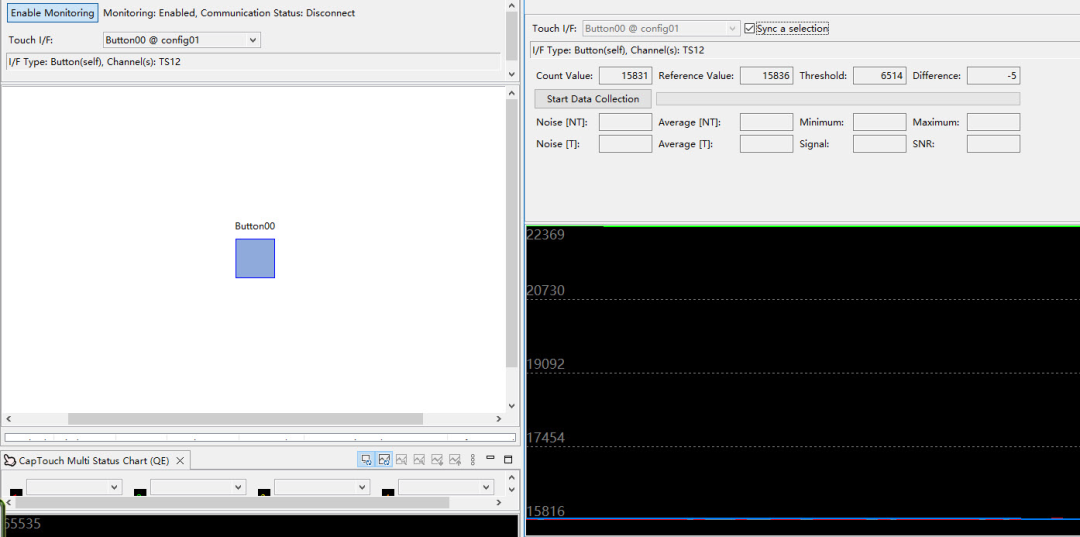Click the scroll-up arrow of the top monitoring panel
The height and width of the screenshot is (537, 1080).
511,6
